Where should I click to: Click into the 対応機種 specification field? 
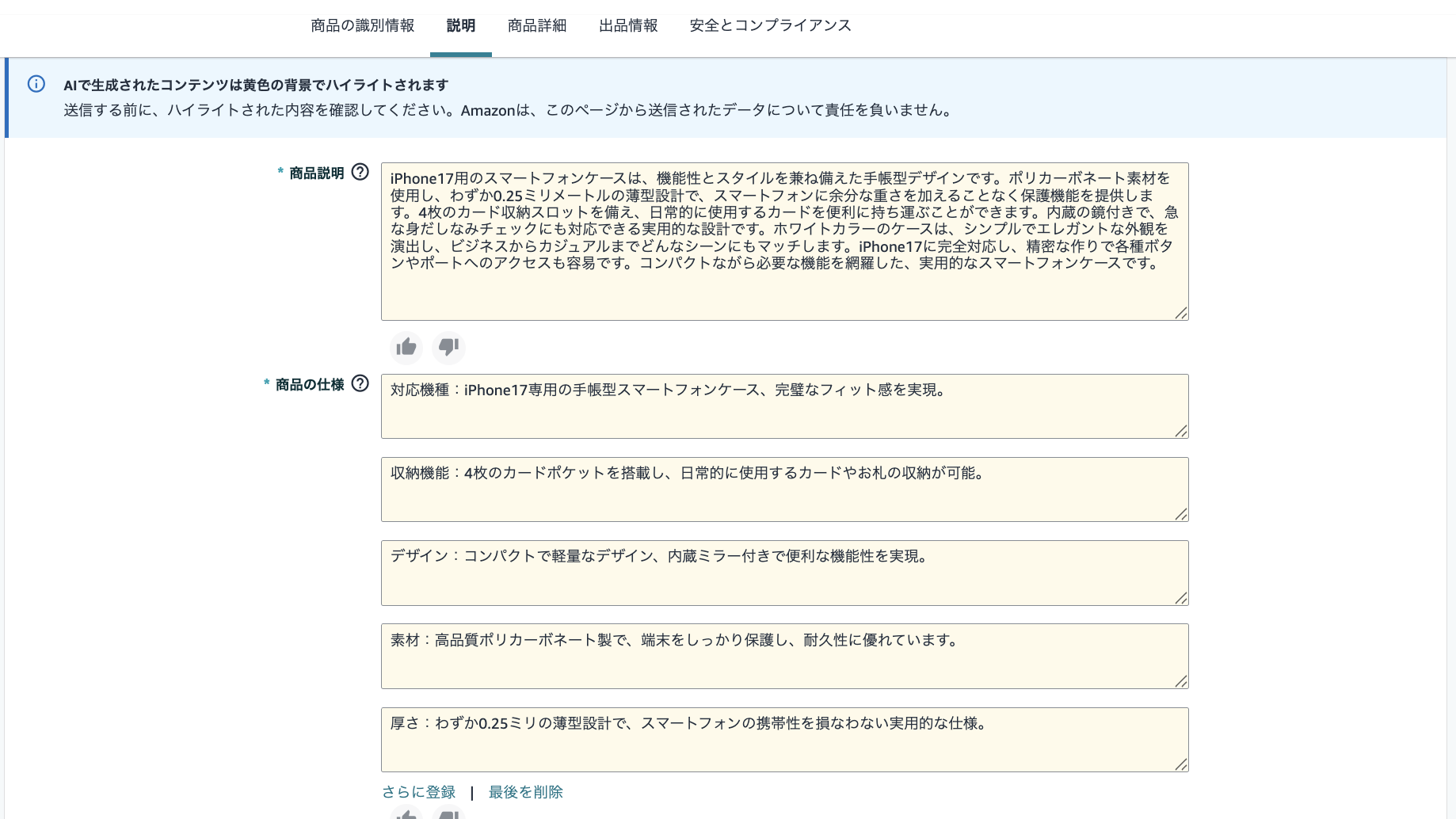point(784,406)
